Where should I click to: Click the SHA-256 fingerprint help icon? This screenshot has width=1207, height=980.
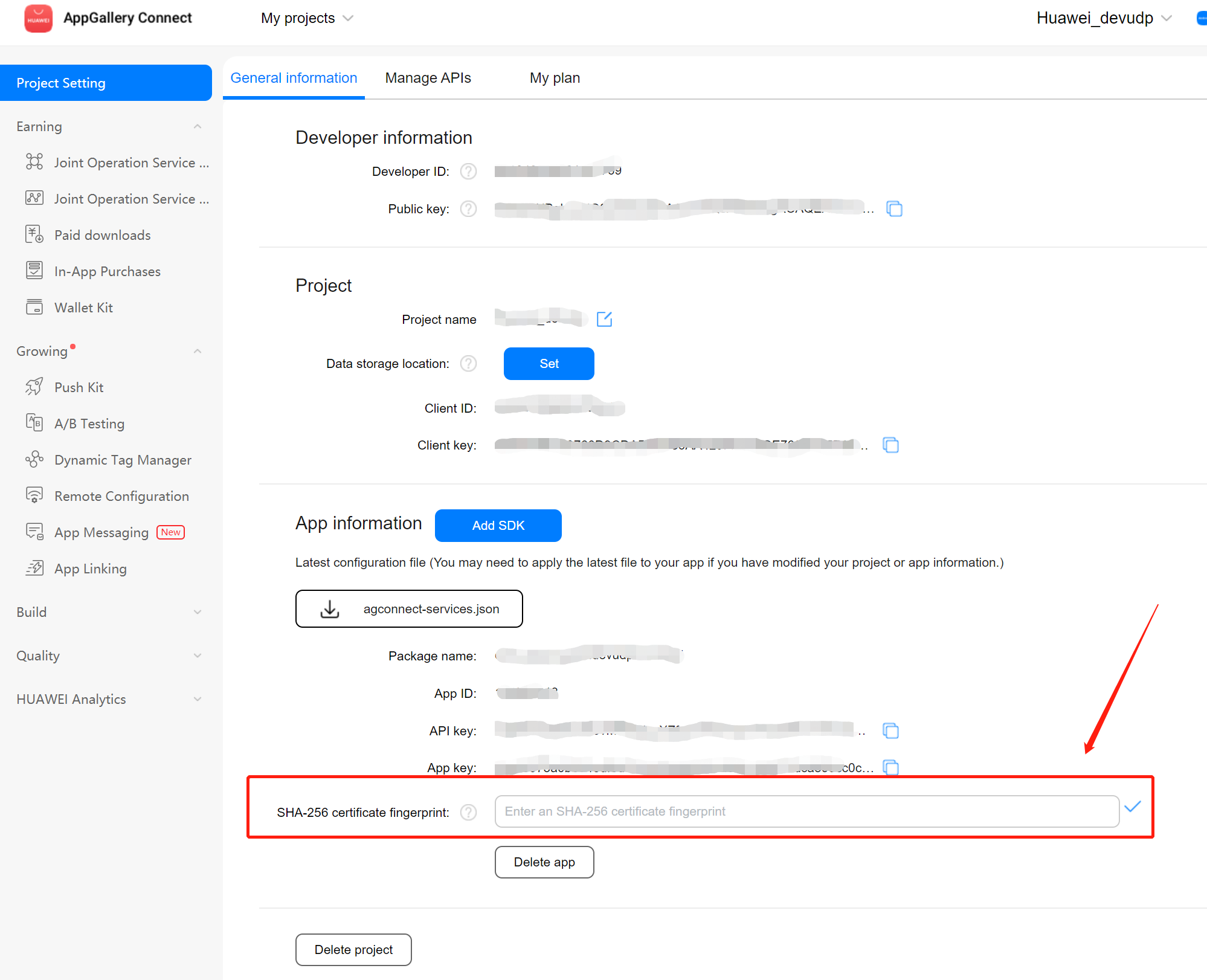coord(468,813)
